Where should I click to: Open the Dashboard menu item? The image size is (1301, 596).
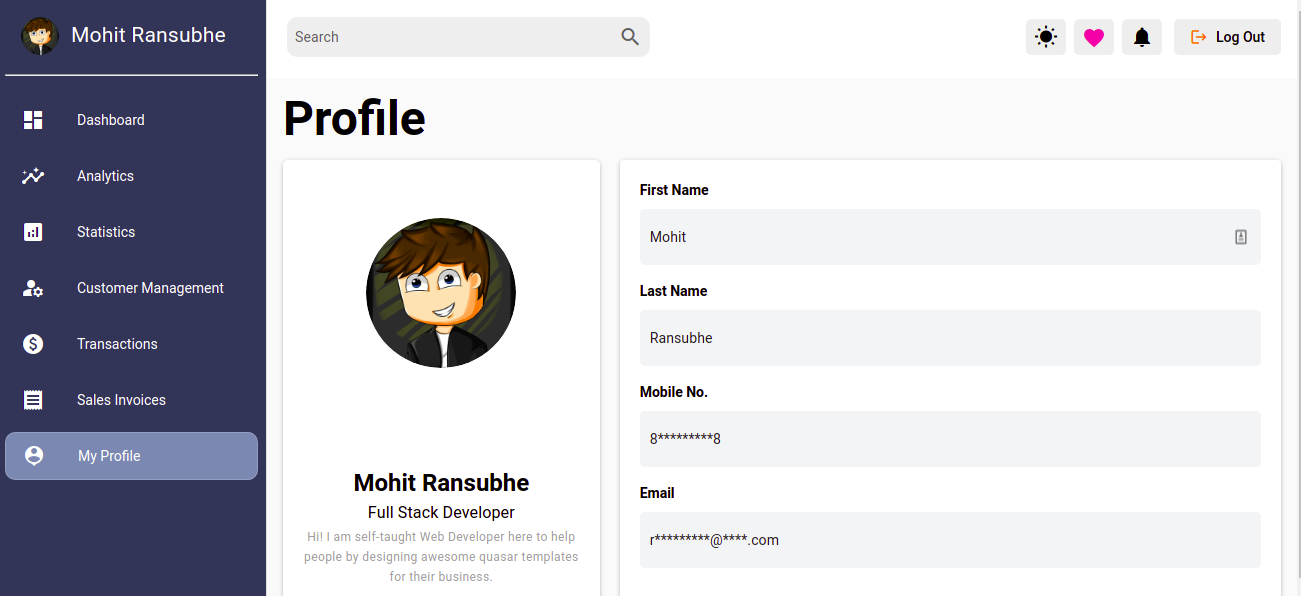coord(111,120)
